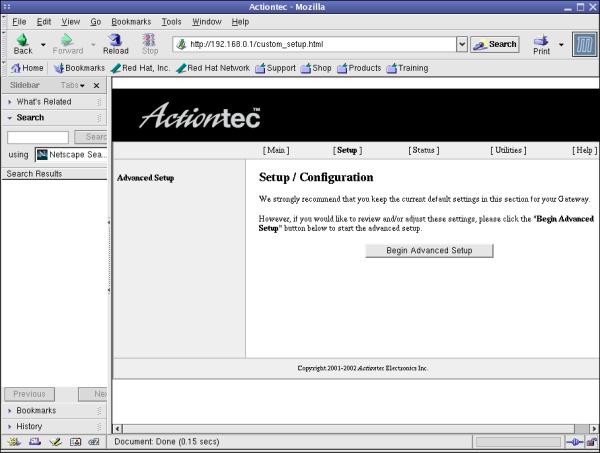This screenshot has width=600, height=453.
Task: Open Address Book from the status bar icons
Action: coord(75,442)
